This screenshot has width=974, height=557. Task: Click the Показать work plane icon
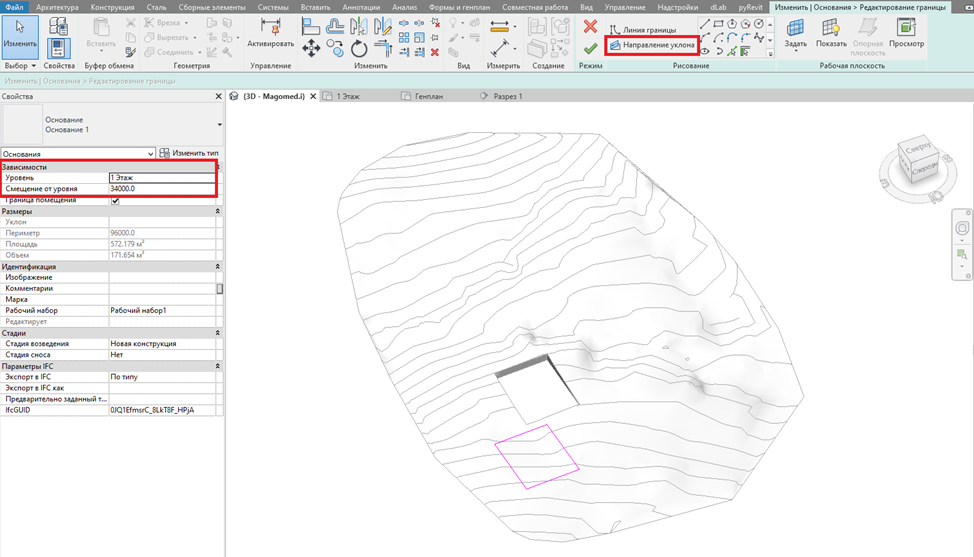[x=831, y=33]
